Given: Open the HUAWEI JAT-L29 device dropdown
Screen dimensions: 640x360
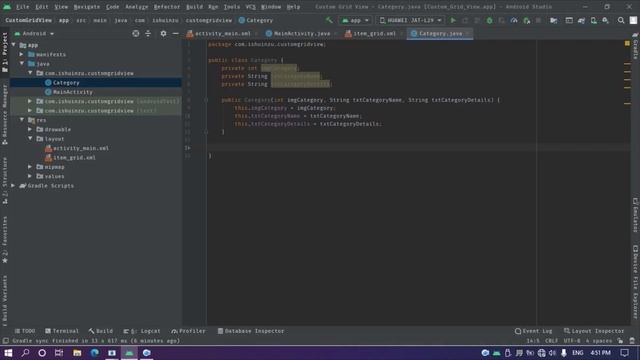Looking at the screenshot, I should click(410, 20).
